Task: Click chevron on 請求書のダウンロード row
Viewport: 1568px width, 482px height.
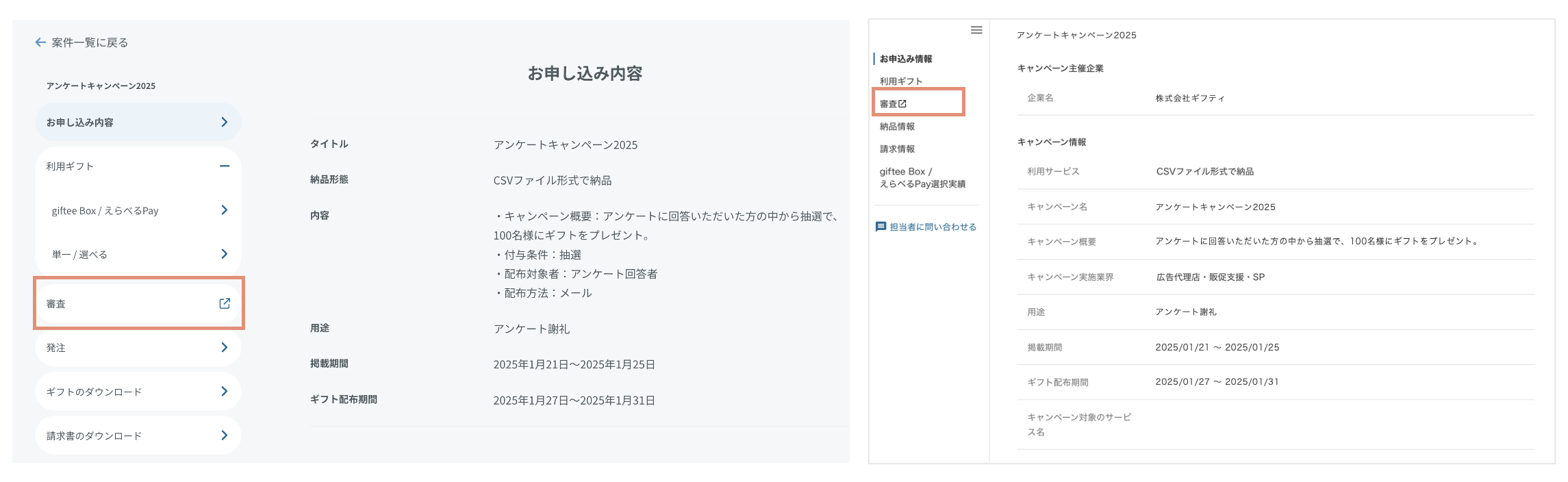Action: click(224, 435)
